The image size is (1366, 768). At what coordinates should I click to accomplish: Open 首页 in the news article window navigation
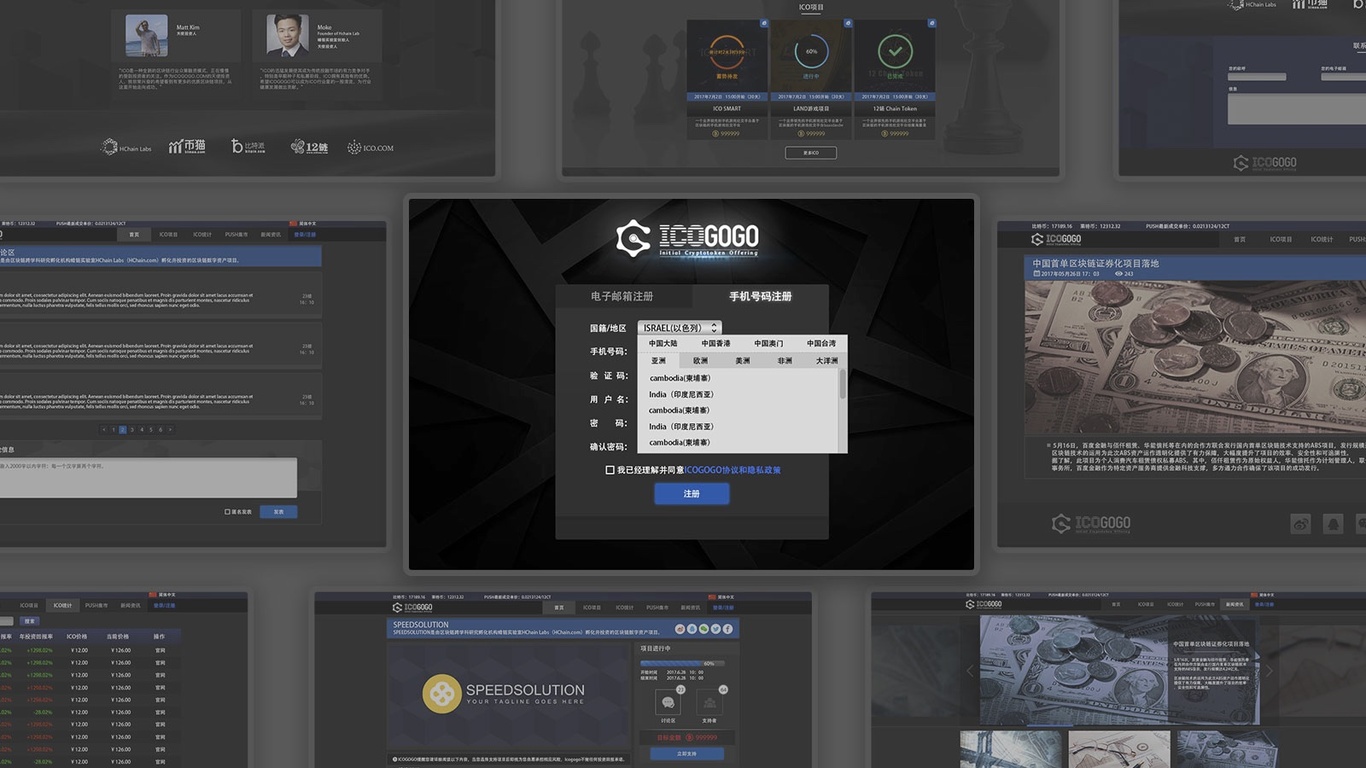(x=1240, y=239)
